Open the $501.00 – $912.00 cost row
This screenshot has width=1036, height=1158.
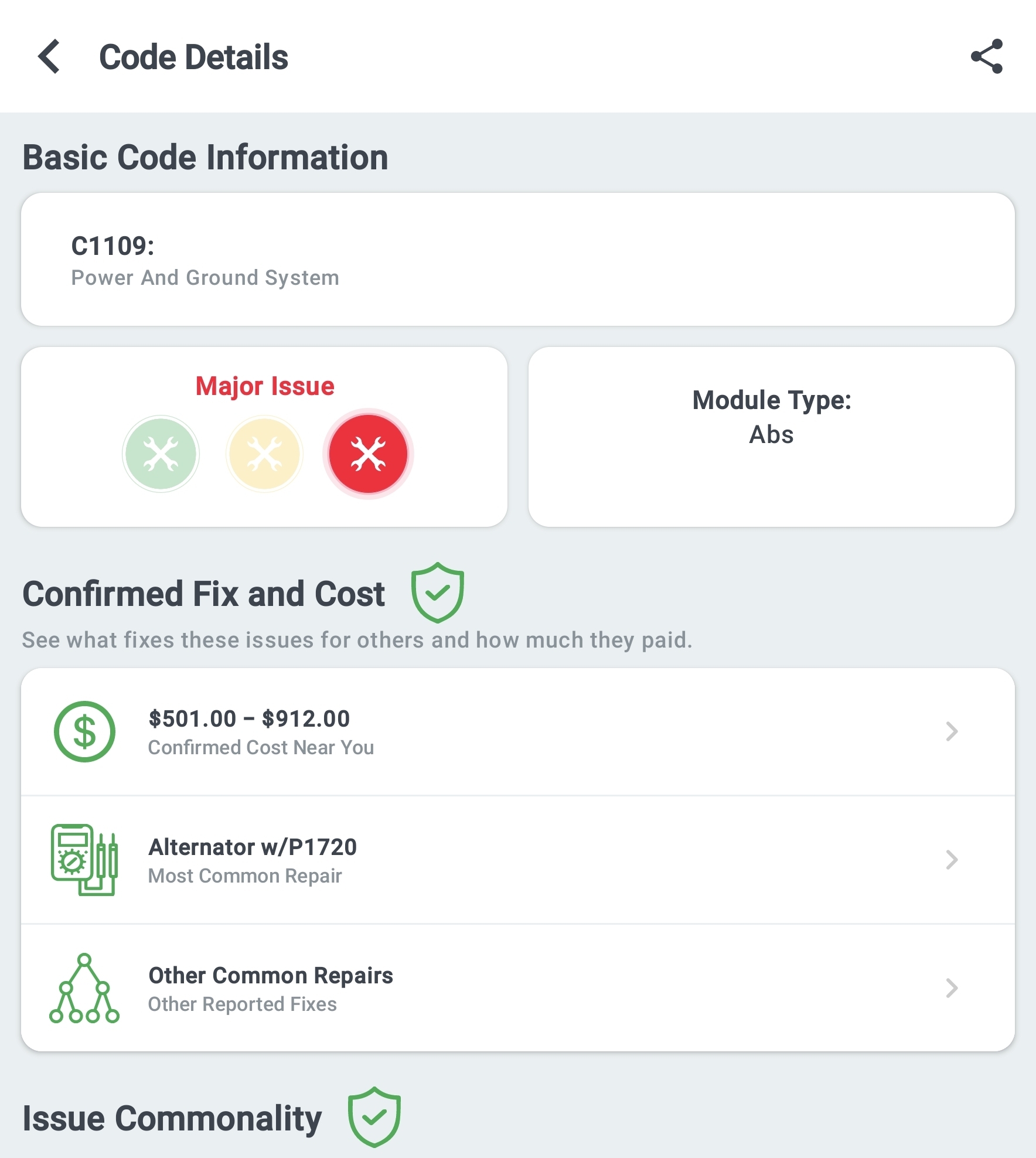pyautogui.click(x=249, y=719)
